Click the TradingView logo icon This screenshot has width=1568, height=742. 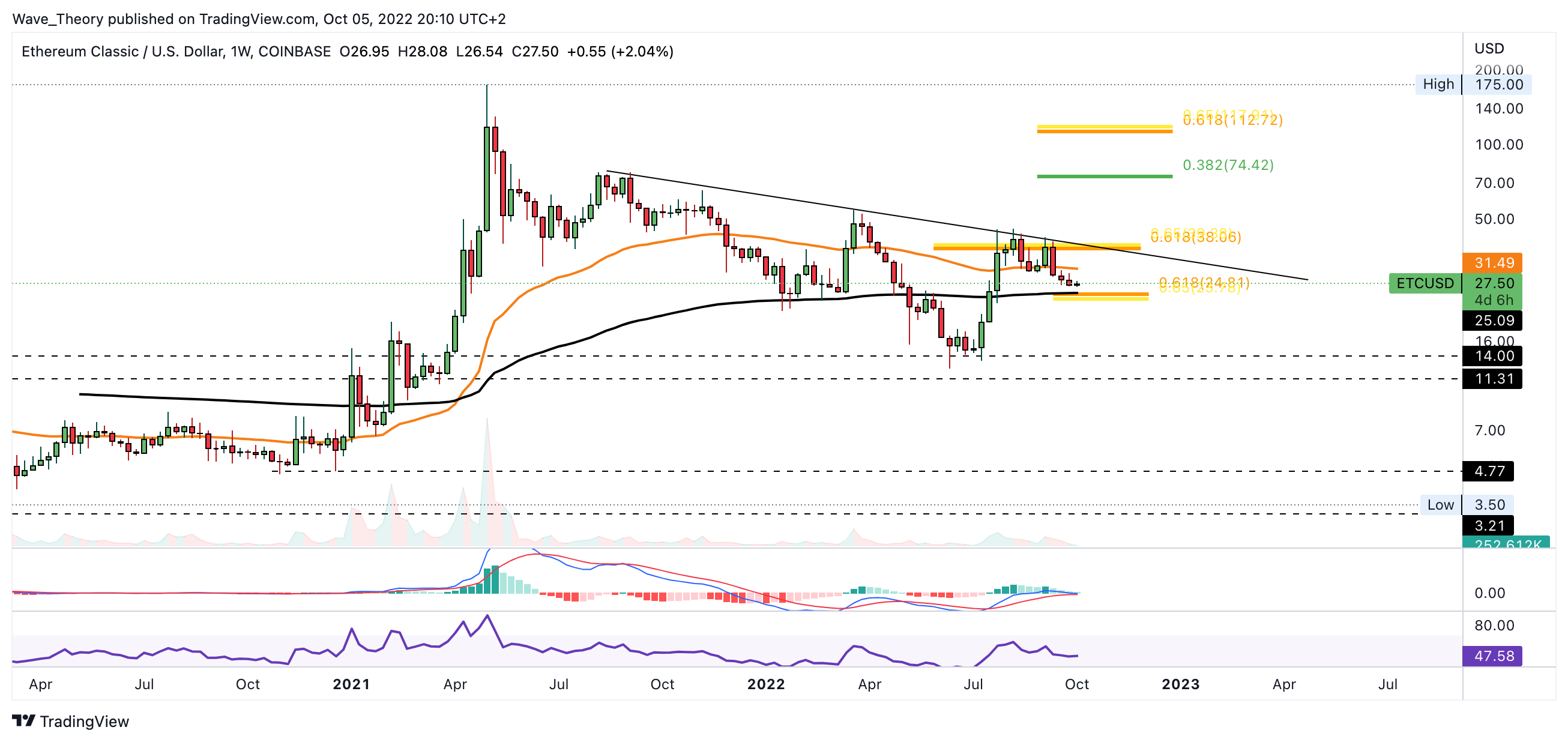coord(24,720)
